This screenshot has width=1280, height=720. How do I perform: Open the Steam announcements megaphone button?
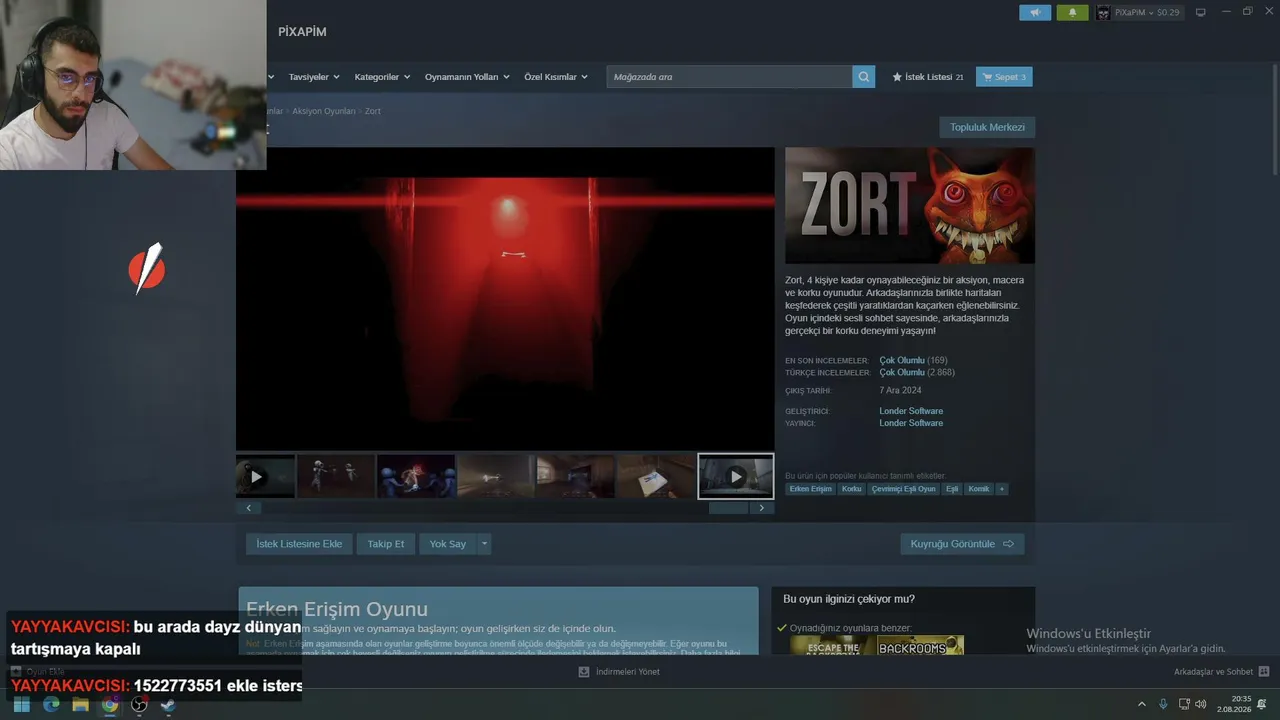click(x=1035, y=13)
